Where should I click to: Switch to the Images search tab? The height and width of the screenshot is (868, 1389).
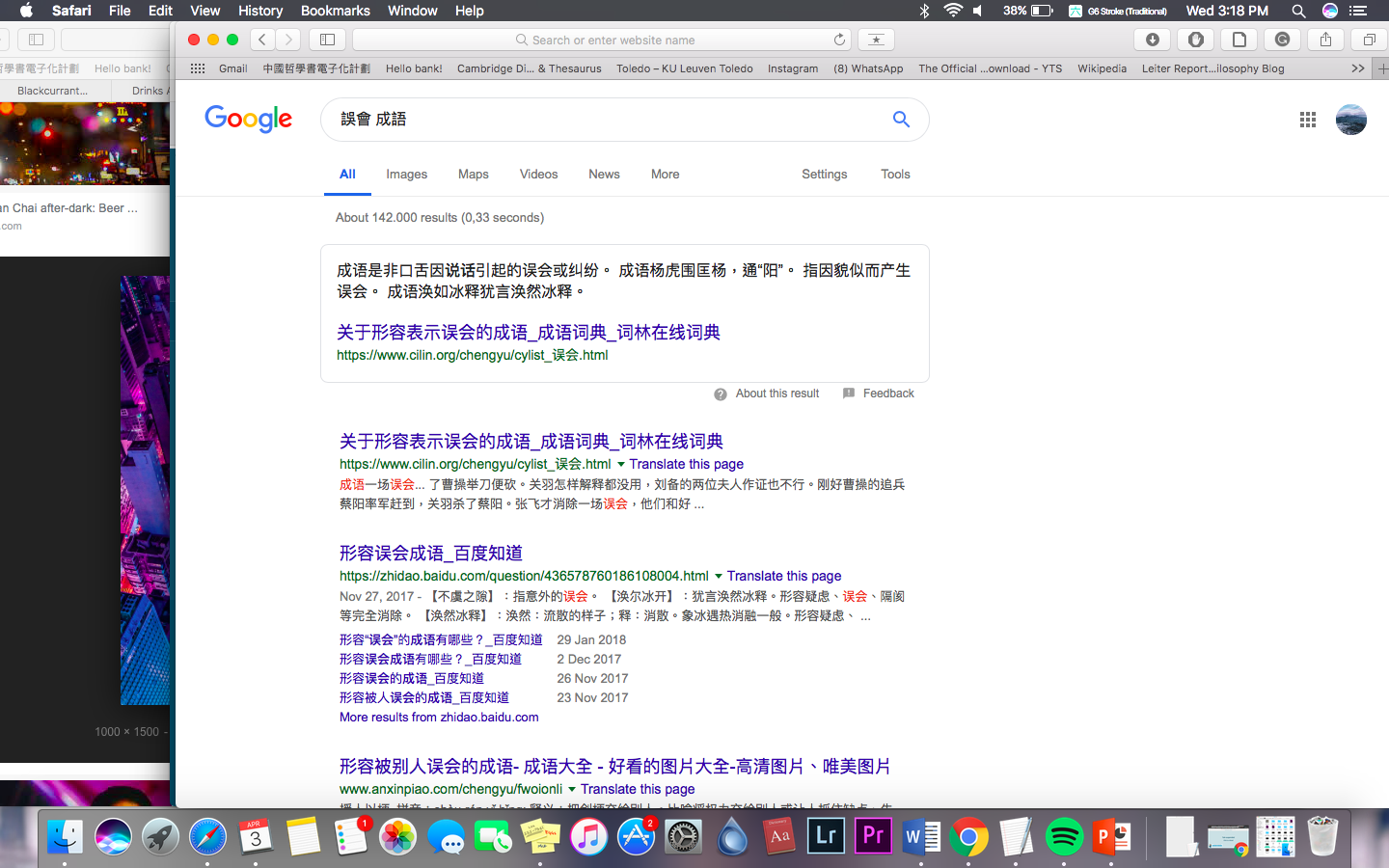pyautogui.click(x=406, y=175)
